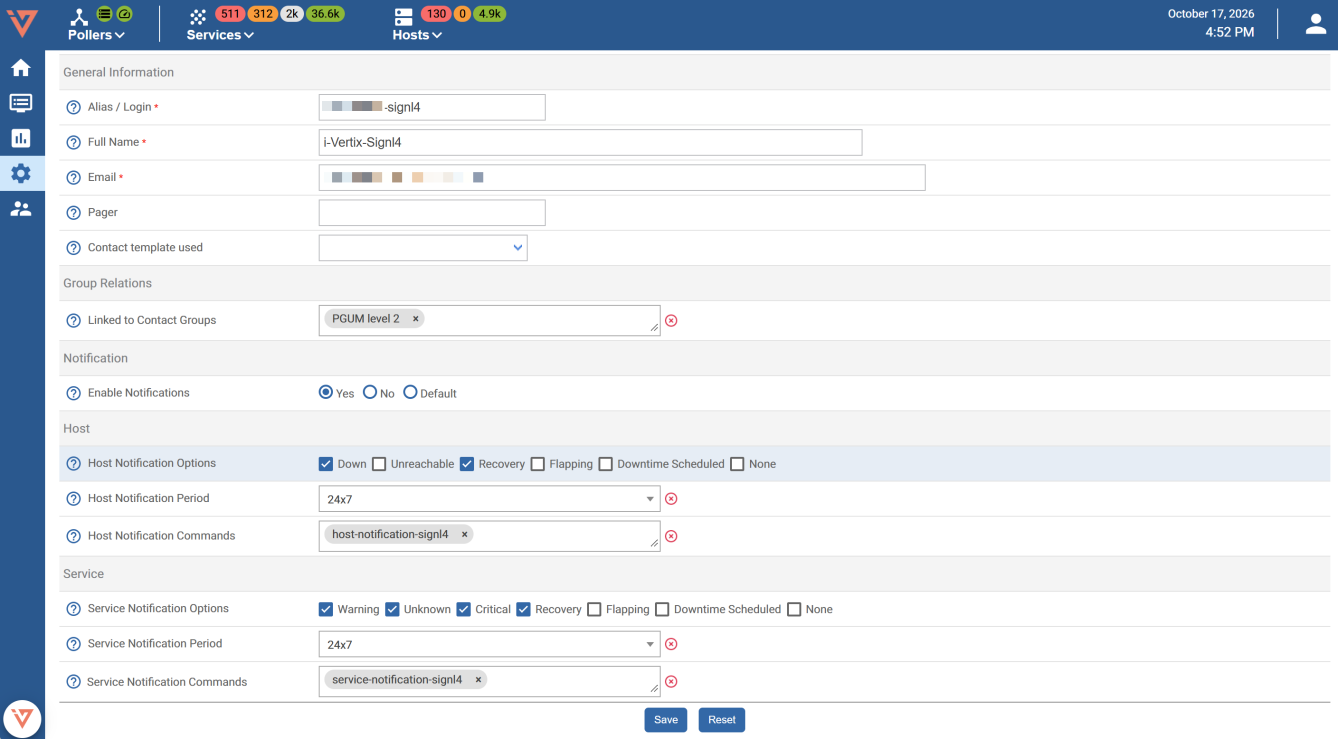
Task: Click into the Full Name input field
Action: [x=590, y=142]
